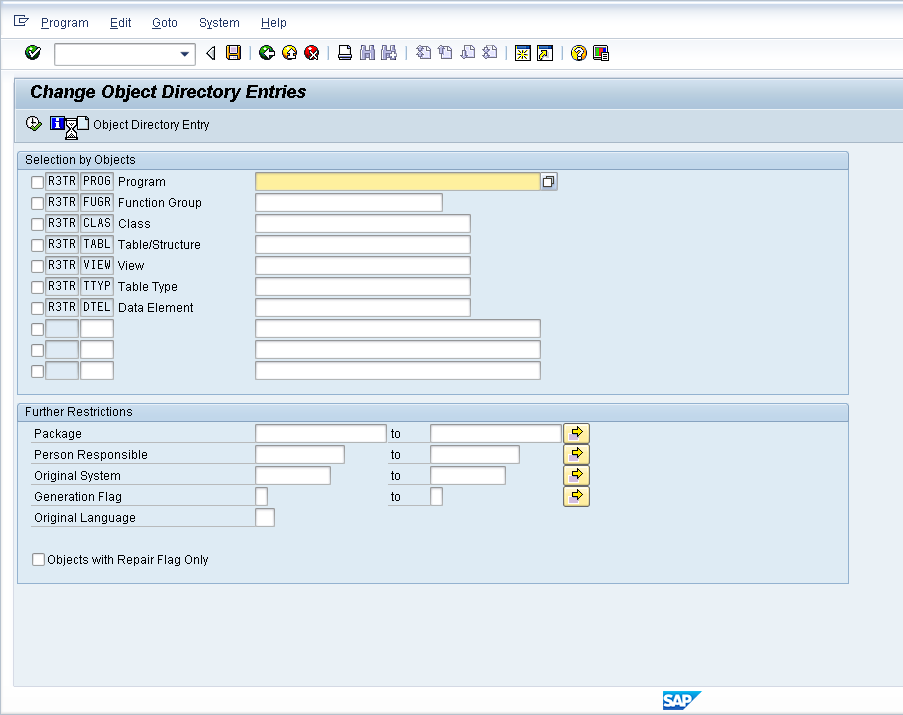This screenshot has height=715, width=903.
Task: Click the Function Group input field
Action: coord(349,203)
